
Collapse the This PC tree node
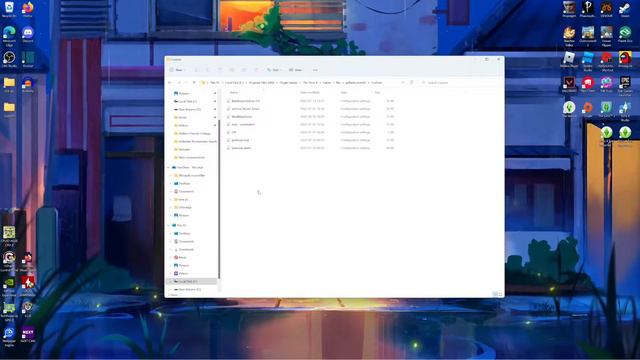169,225
